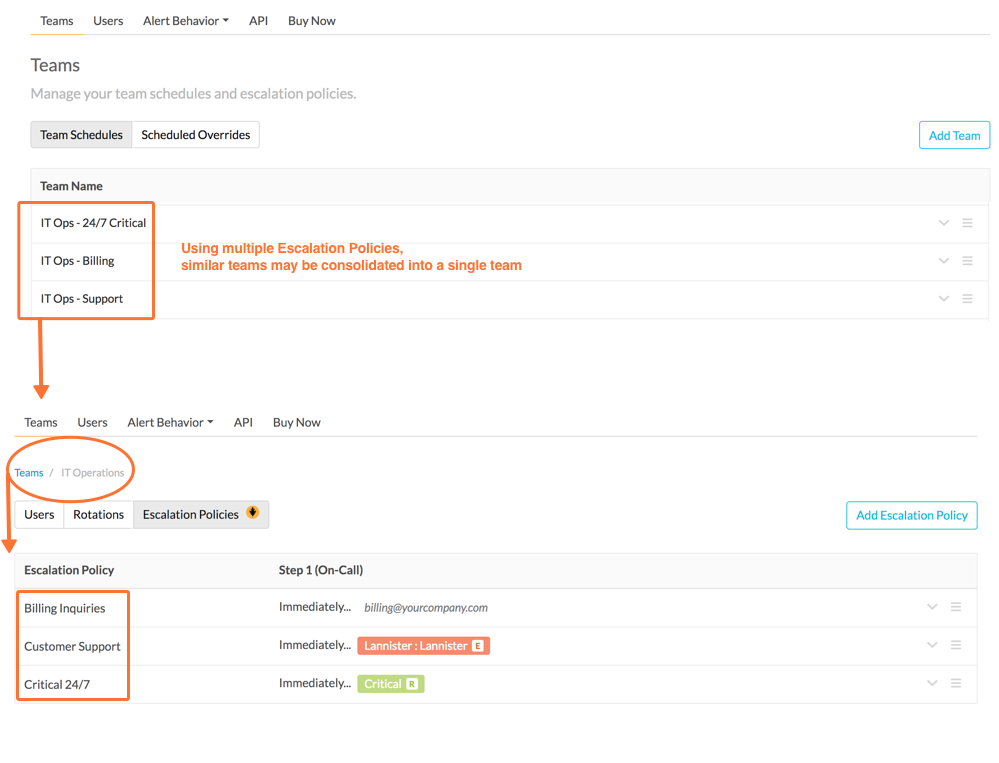The width and height of the screenshot is (999, 763).
Task: Click the large Teams page heading
Action: (55, 66)
